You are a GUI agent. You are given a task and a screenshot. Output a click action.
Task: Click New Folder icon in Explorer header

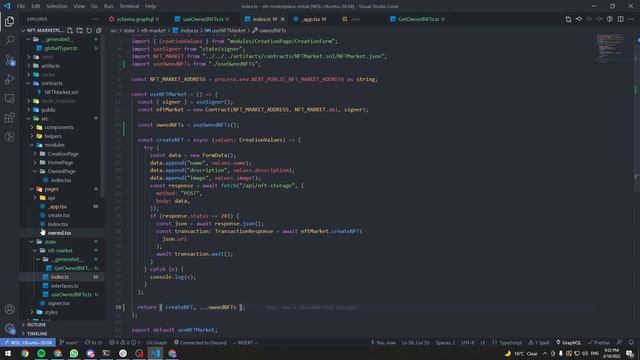[x=80, y=30]
